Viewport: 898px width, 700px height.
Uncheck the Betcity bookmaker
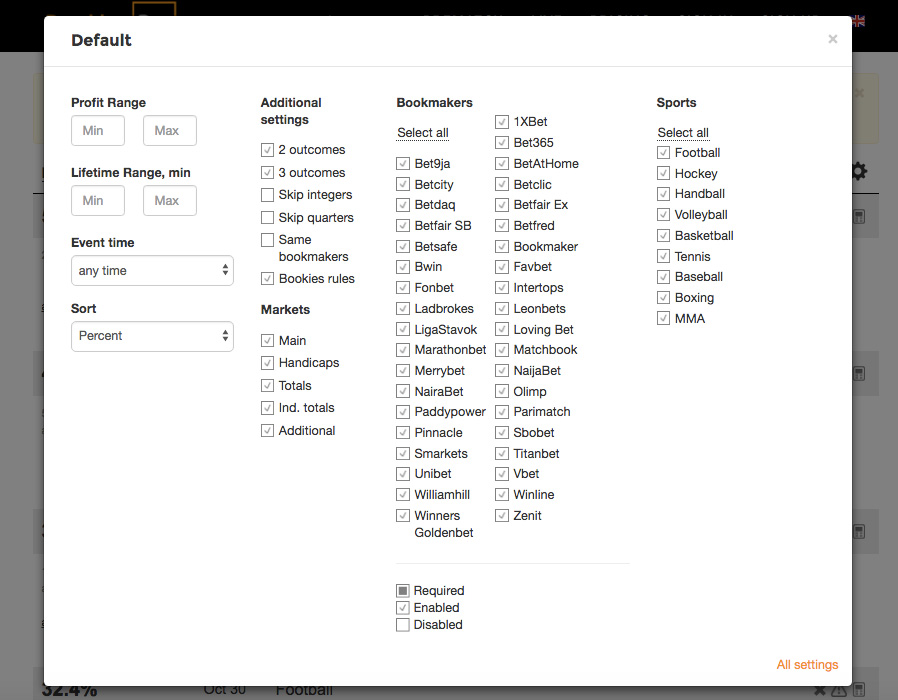(x=403, y=184)
